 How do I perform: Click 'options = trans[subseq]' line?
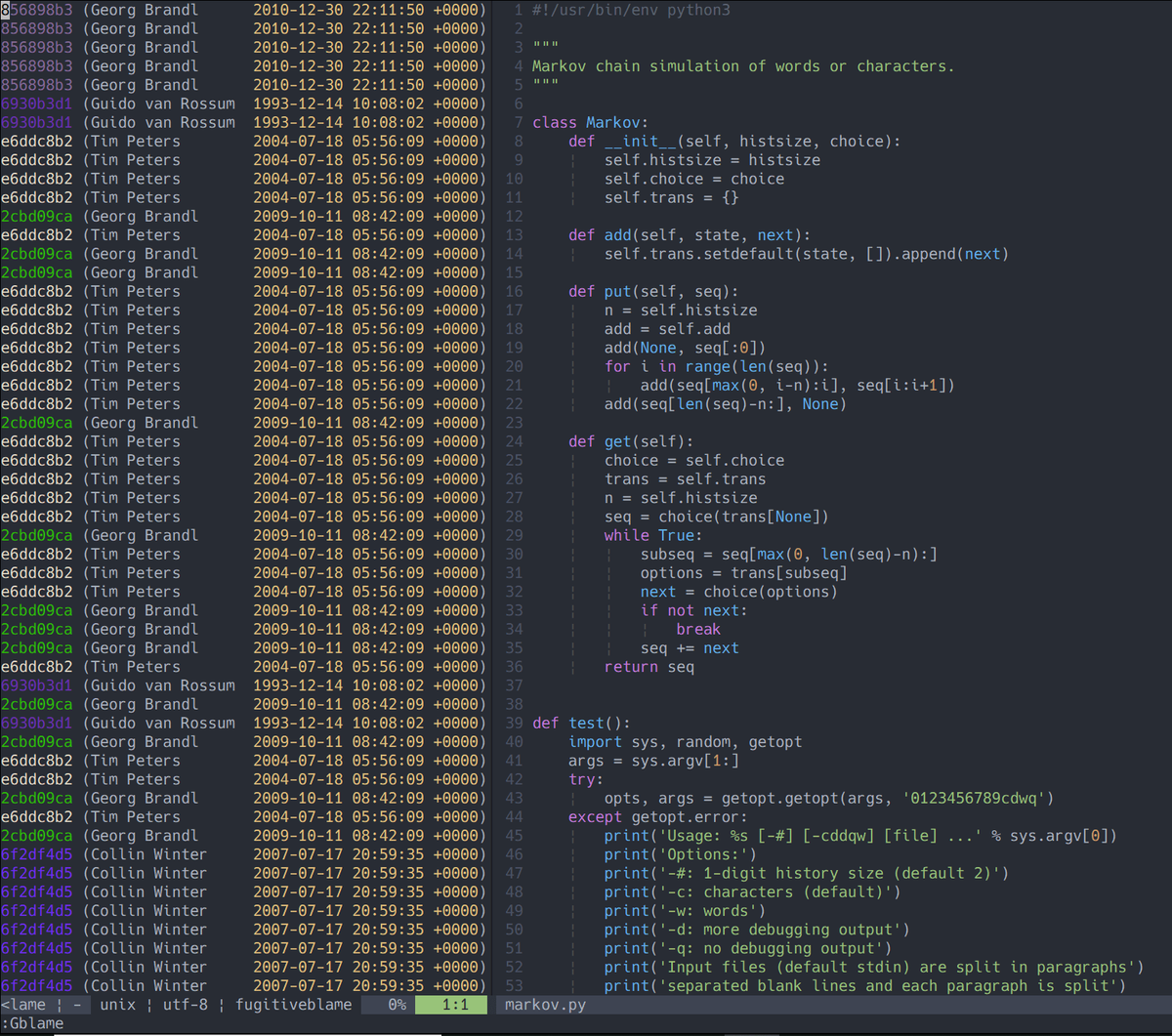(x=744, y=573)
